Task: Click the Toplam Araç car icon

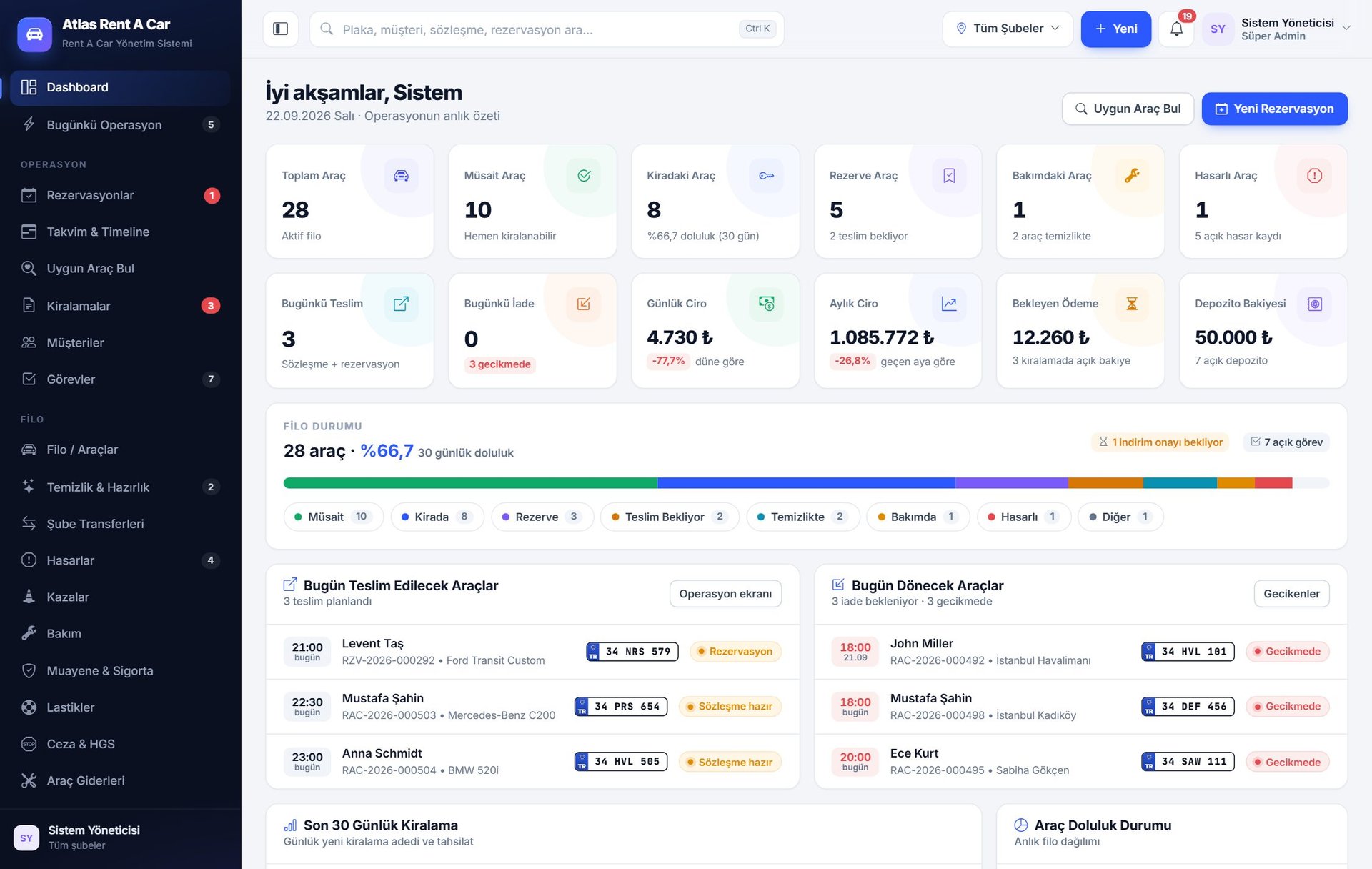Action: tap(401, 175)
